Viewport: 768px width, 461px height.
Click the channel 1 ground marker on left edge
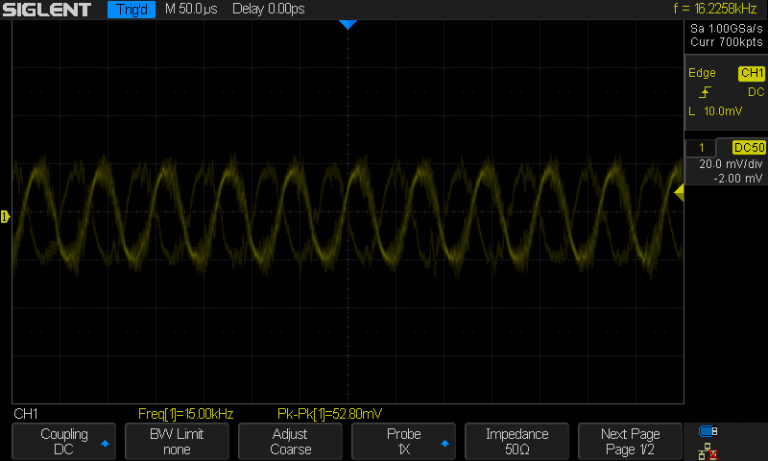click(5, 216)
